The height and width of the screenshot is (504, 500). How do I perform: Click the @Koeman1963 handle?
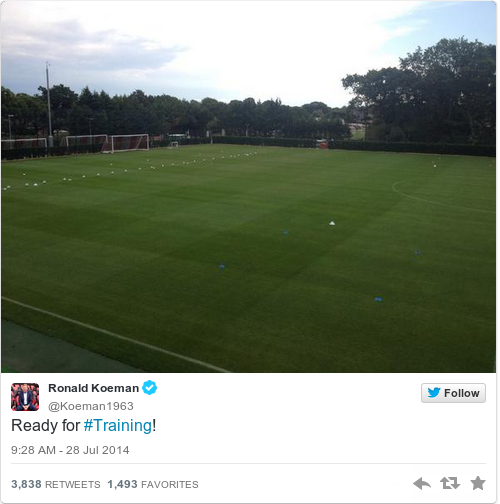point(91,406)
